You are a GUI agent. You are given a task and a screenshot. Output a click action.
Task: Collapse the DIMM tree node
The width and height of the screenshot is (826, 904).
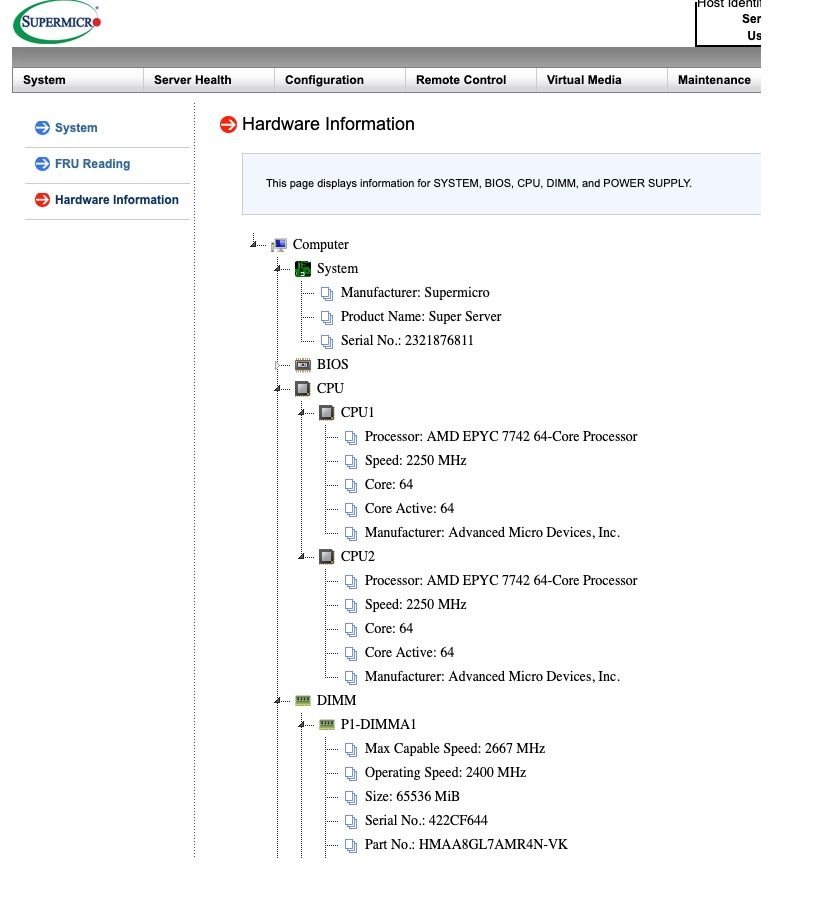[x=277, y=701]
